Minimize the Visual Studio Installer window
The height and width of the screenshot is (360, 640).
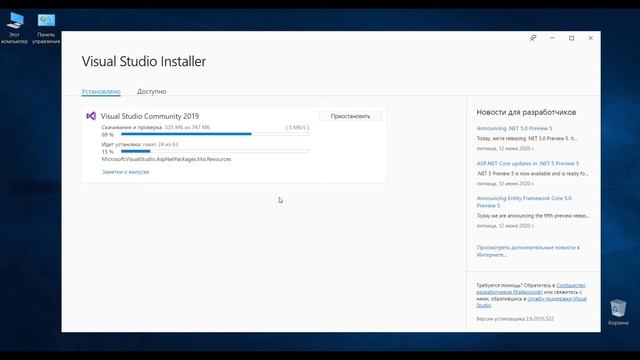552,38
